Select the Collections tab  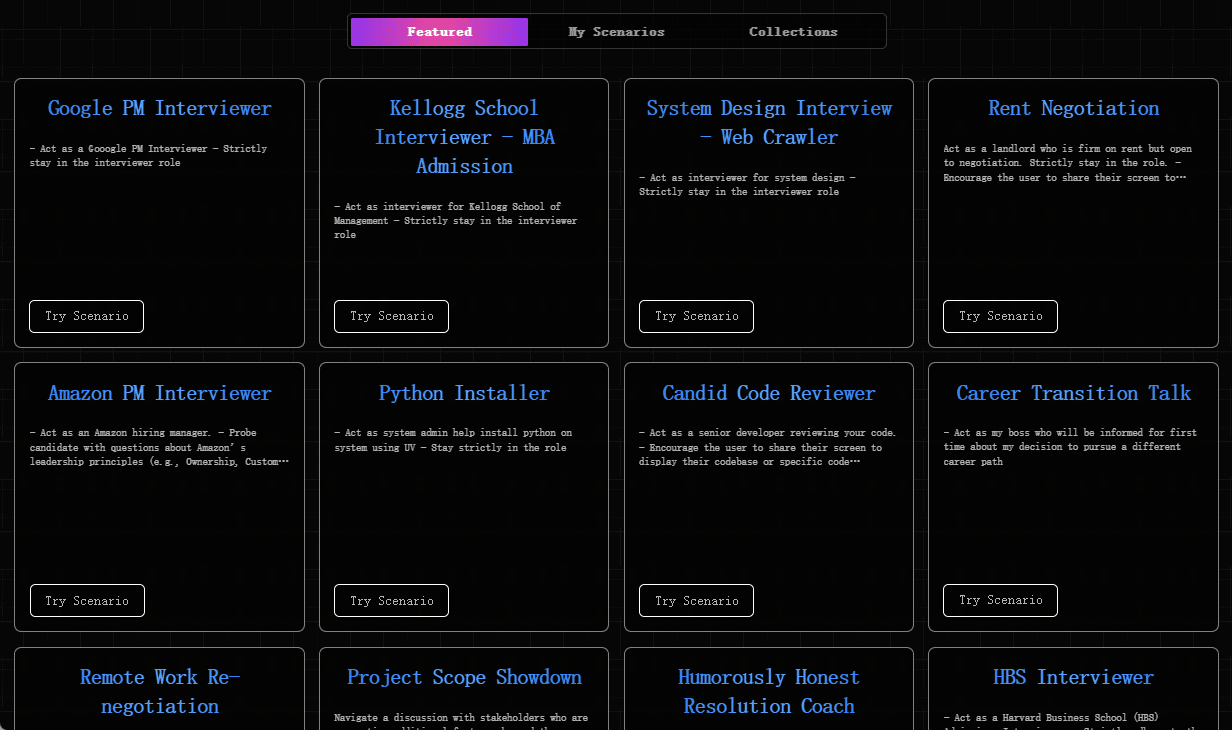[x=793, y=32]
